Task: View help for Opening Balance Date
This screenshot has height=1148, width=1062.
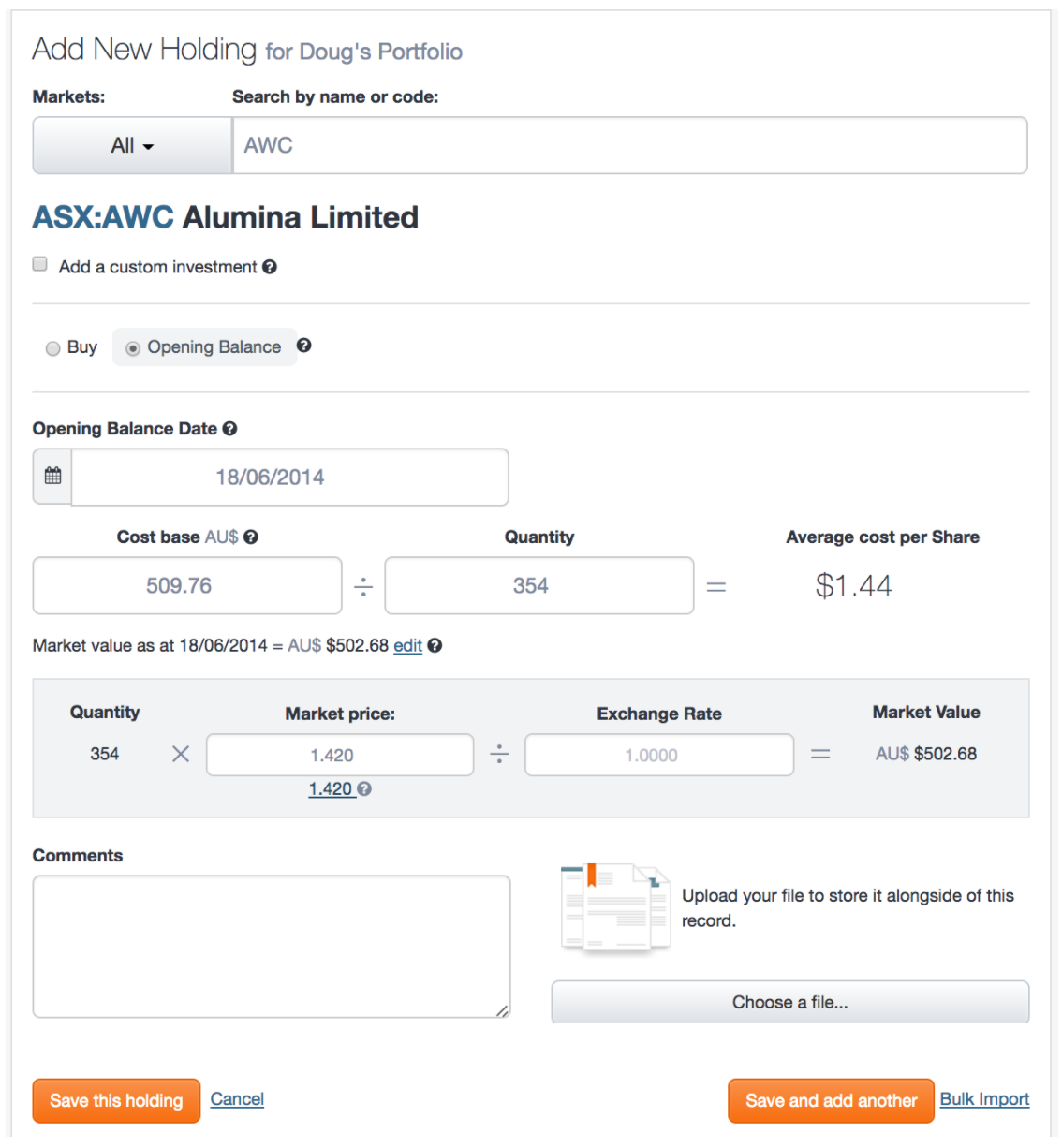Action: pyautogui.click(x=229, y=429)
